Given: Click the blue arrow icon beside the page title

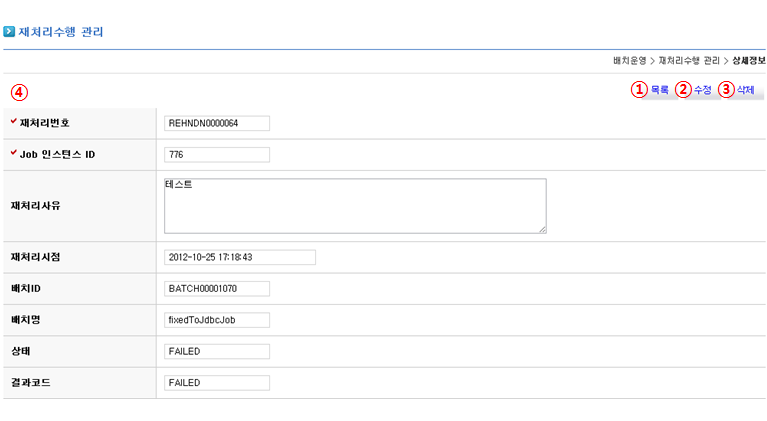Looking at the screenshot, I should [x=9, y=32].
